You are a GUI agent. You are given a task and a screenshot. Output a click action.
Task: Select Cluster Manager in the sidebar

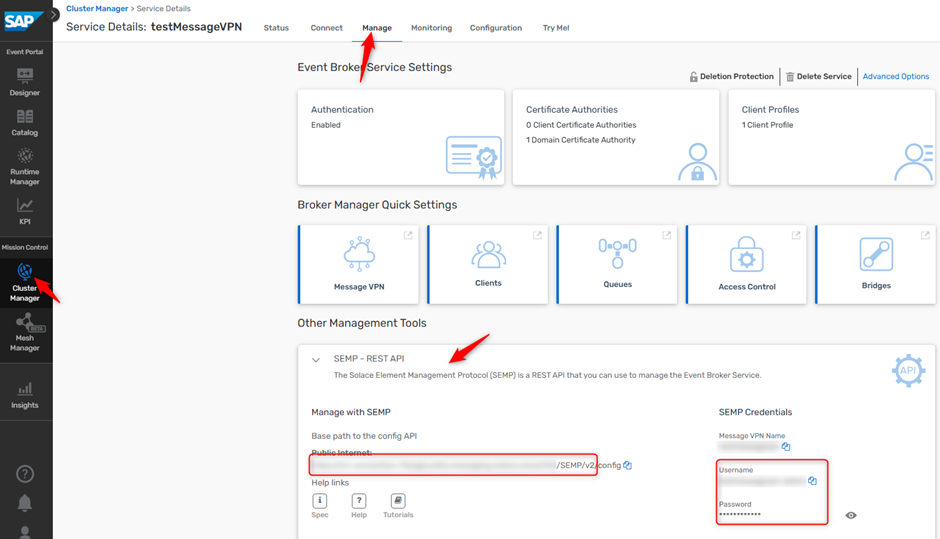(25, 280)
